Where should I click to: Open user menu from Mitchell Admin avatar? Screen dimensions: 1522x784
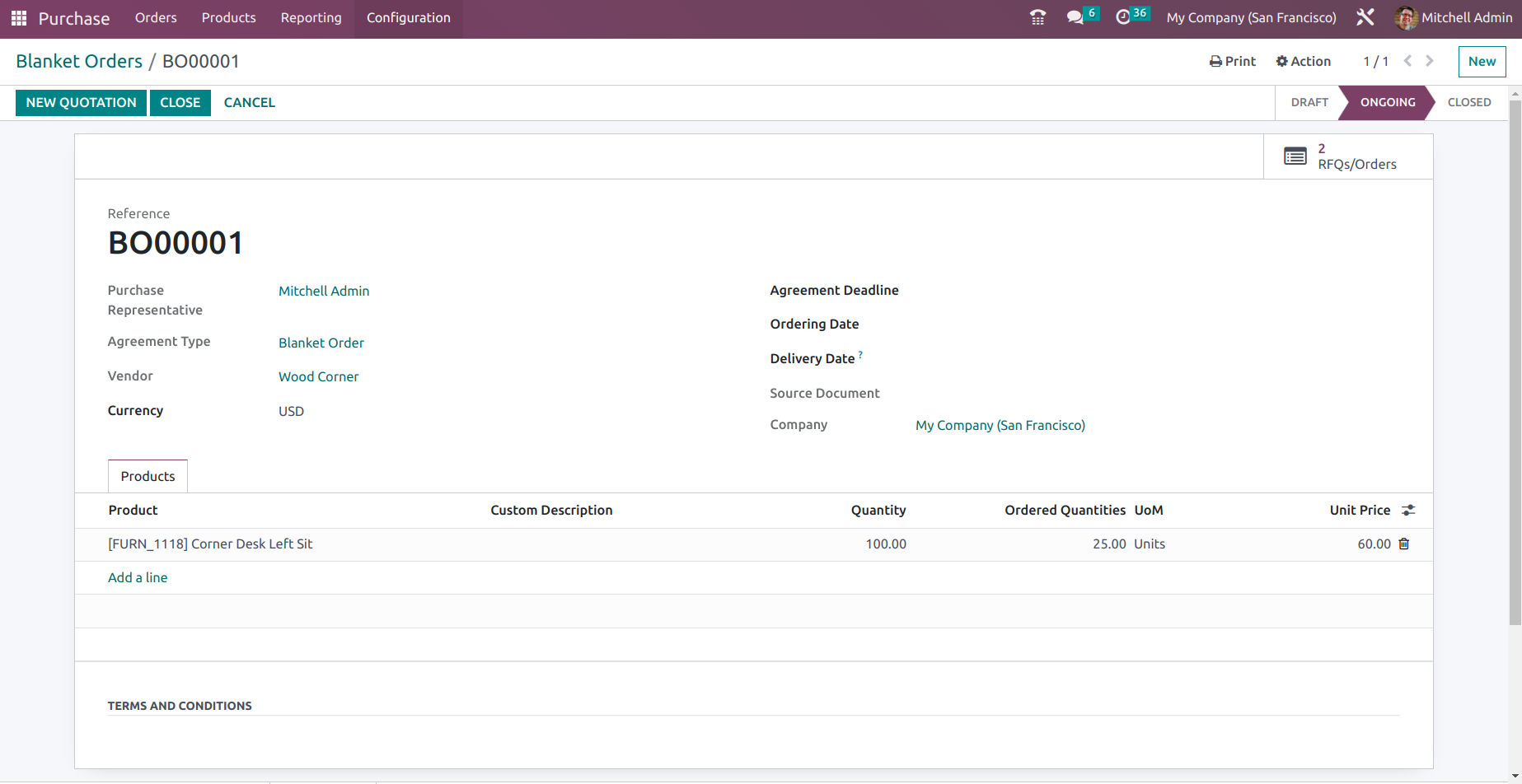pos(1406,17)
